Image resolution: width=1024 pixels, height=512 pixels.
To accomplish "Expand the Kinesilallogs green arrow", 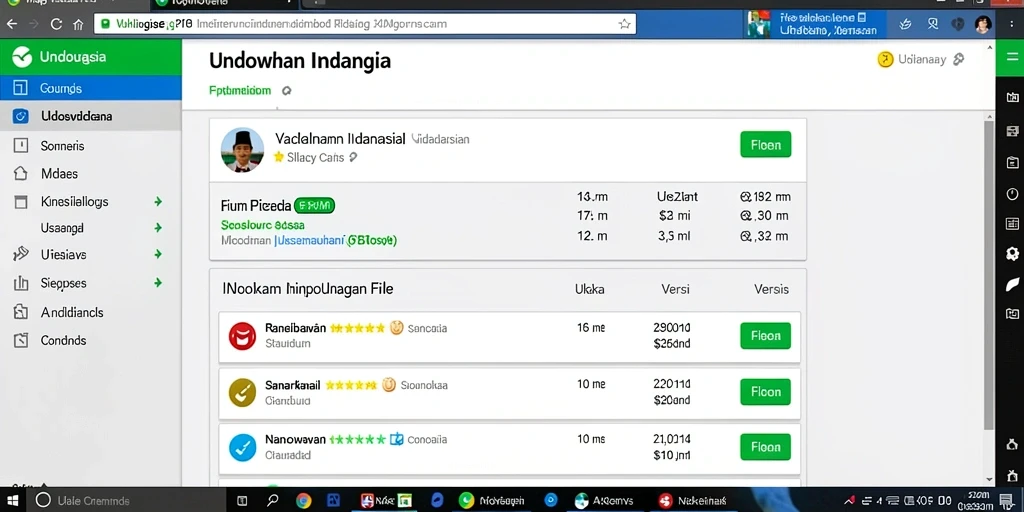I will click(157, 202).
